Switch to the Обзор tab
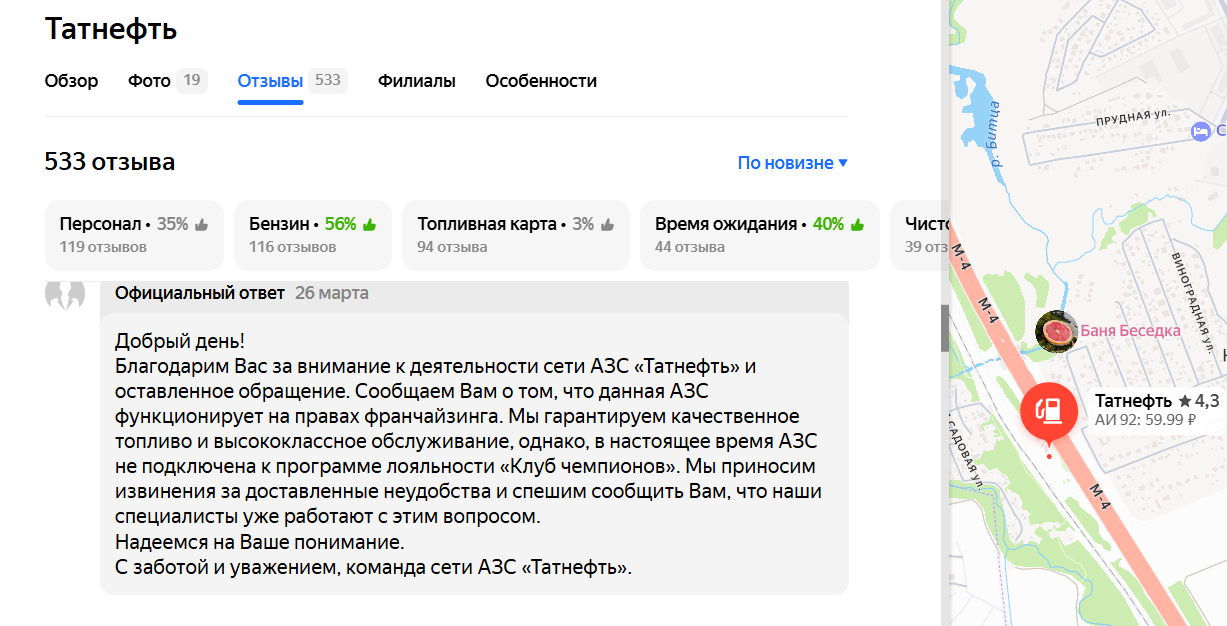Viewport: 1227px width, 626px height. point(71,81)
